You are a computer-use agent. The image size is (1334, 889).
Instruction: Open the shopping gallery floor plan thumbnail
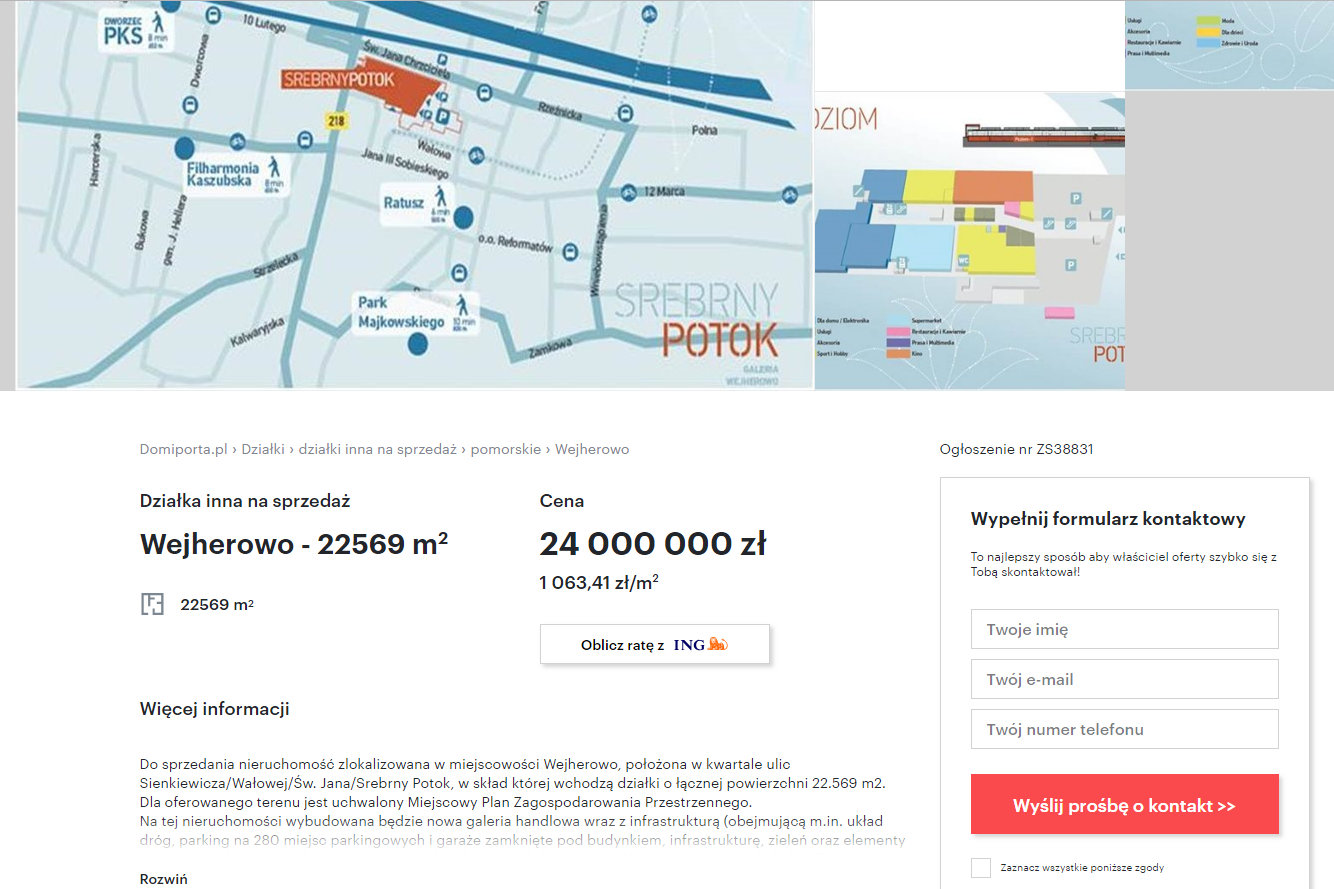[969, 241]
